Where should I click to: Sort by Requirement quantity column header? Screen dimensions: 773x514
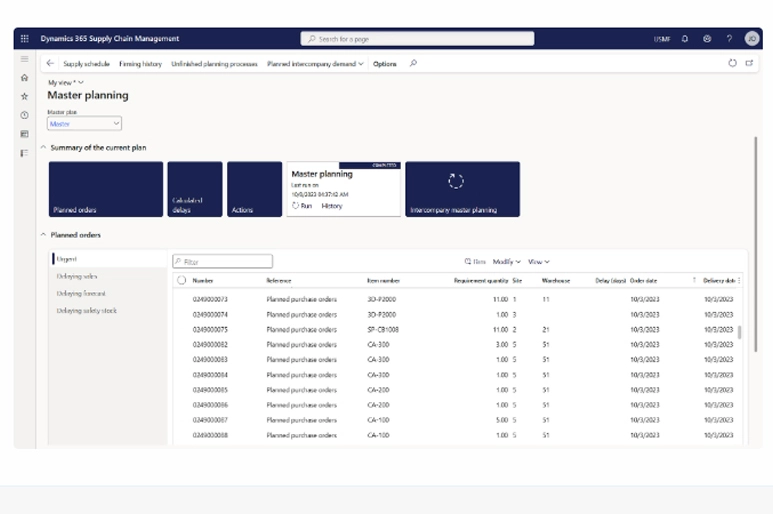tap(481, 280)
